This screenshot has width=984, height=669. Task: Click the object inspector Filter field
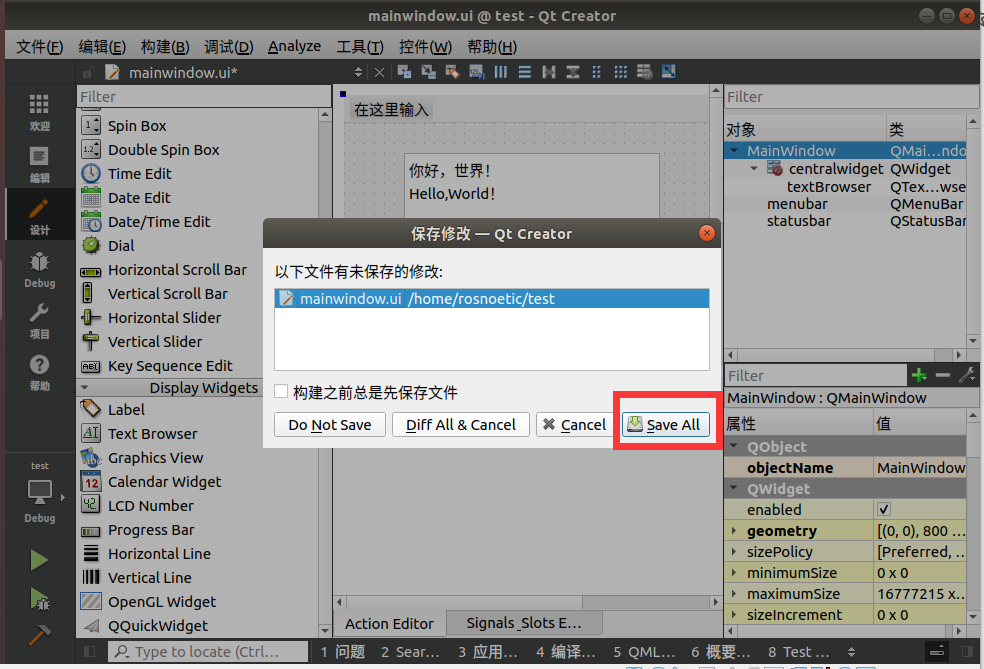pyautogui.click(x=851, y=97)
